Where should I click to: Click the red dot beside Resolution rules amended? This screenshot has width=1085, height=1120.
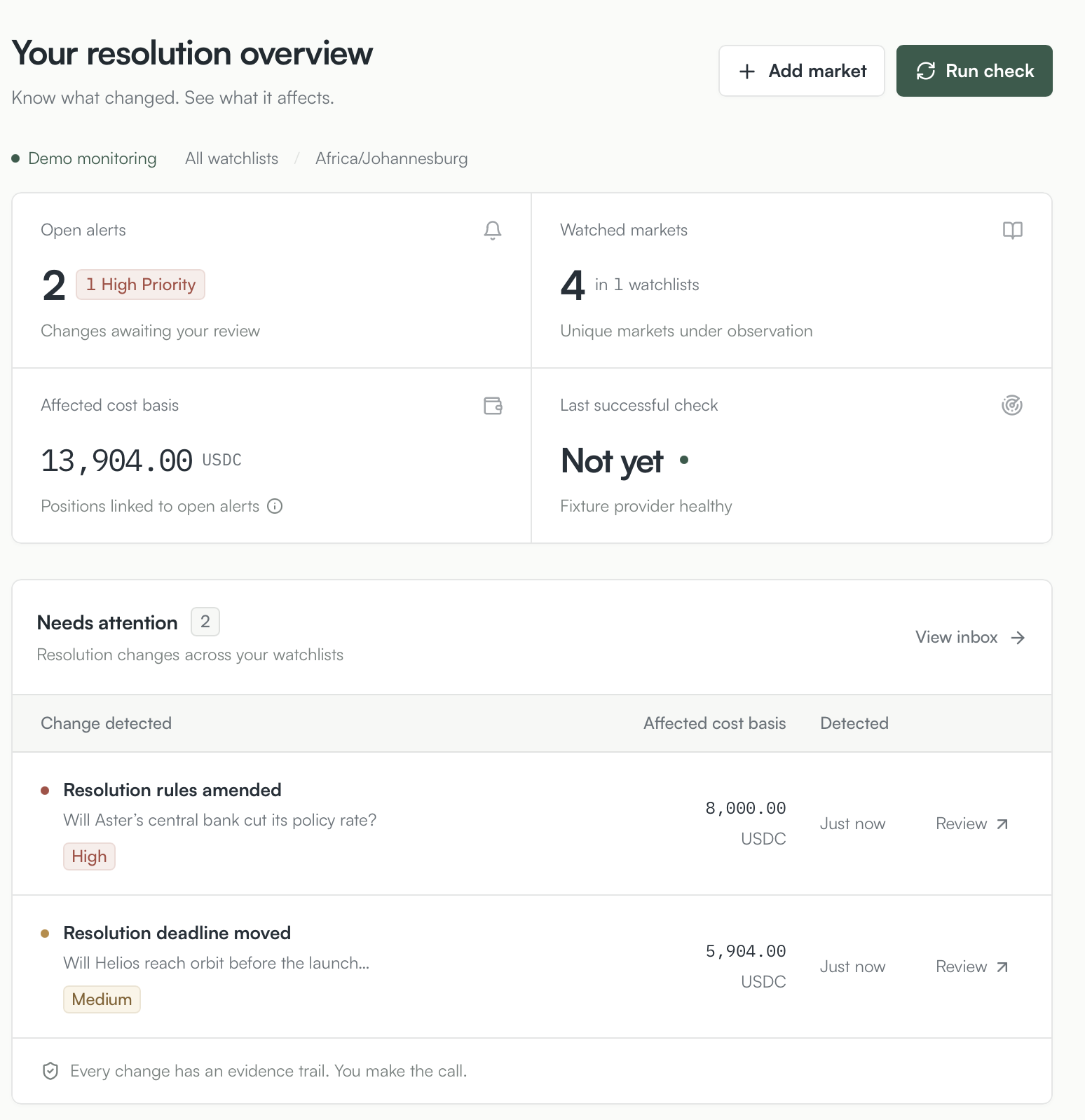point(45,791)
